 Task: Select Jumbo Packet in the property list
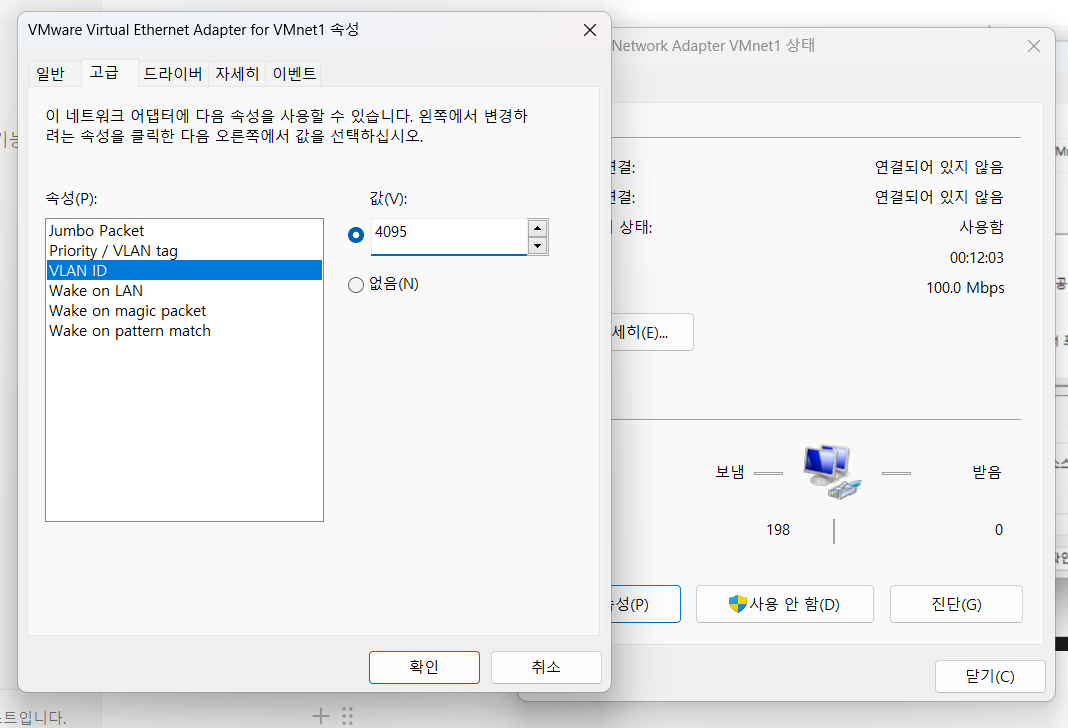click(x=184, y=230)
